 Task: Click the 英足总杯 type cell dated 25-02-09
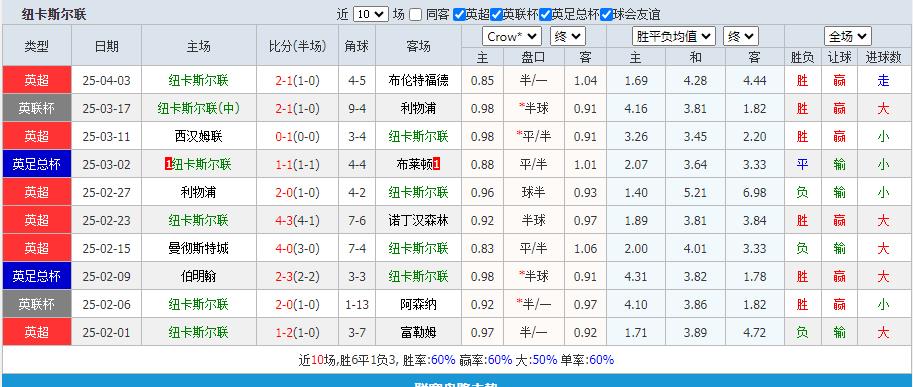pyautogui.click(x=37, y=276)
